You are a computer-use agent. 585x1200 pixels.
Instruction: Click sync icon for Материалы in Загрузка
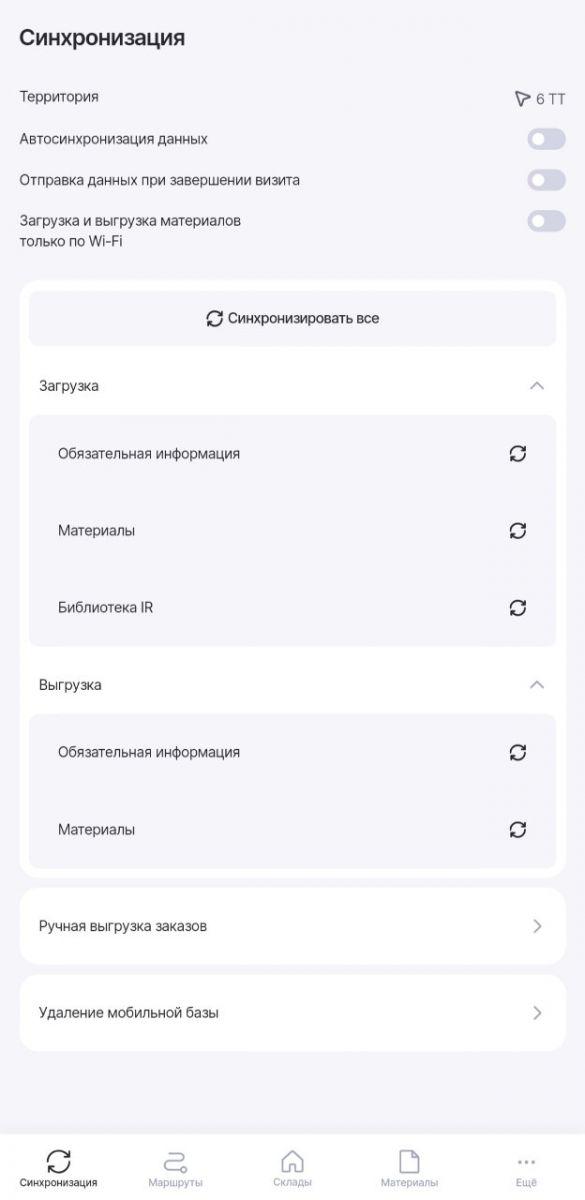(517, 530)
